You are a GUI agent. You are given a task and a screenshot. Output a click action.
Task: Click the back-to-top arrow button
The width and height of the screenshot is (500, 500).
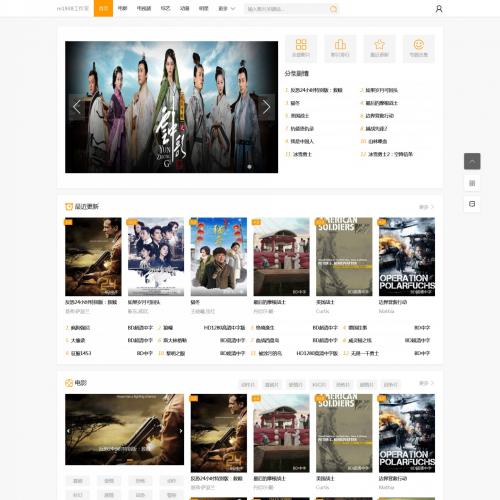tap(472, 161)
